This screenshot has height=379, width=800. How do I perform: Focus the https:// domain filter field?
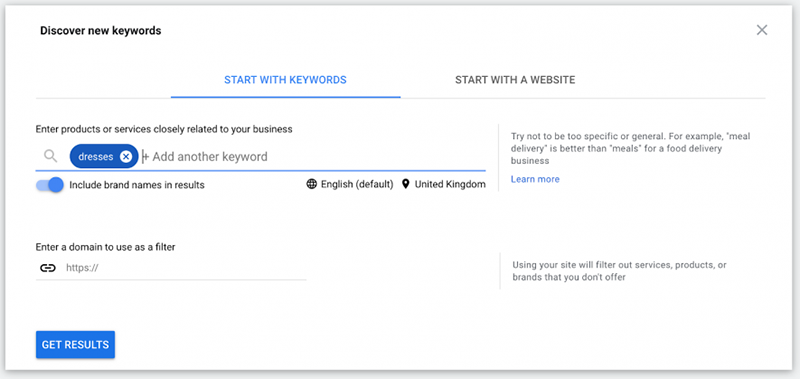point(186,268)
